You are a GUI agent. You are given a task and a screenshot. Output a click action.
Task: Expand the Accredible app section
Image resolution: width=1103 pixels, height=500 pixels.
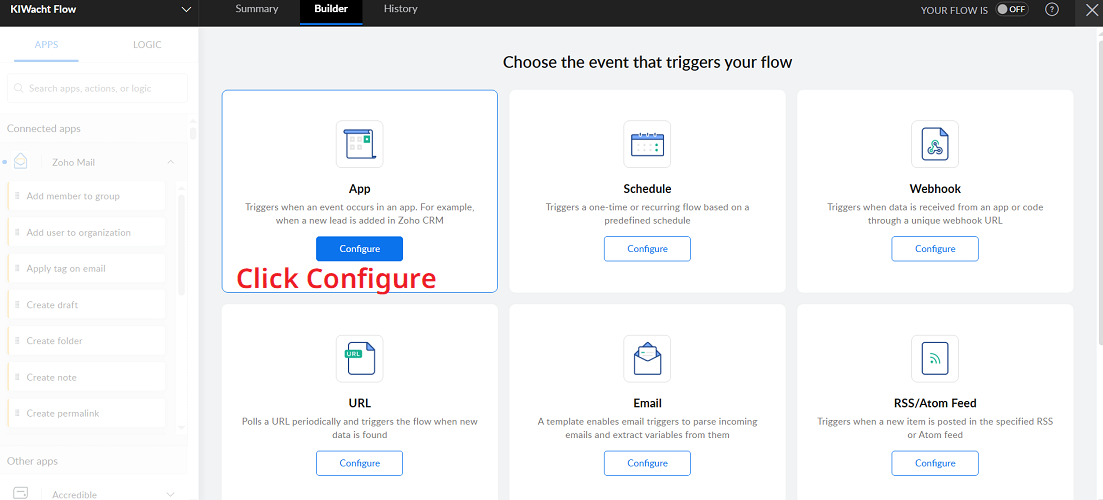[x=171, y=494]
